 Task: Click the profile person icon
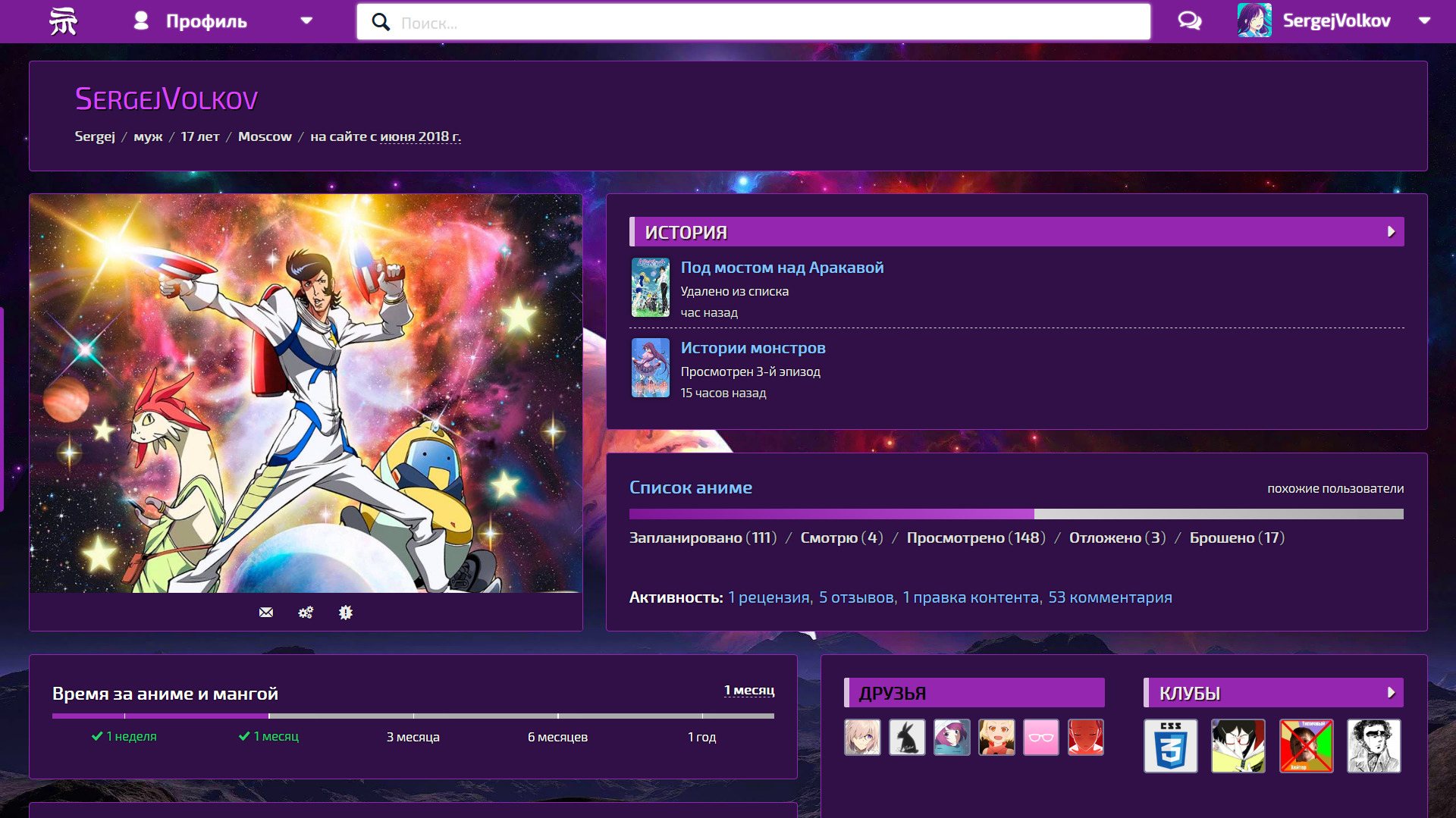[x=141, y=20]
